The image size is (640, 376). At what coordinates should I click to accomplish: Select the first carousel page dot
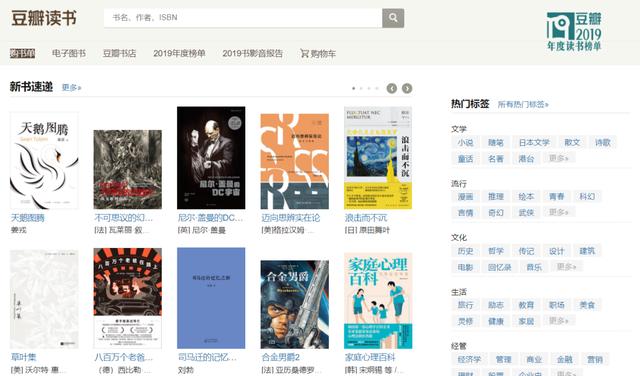[x=353, y=88]
